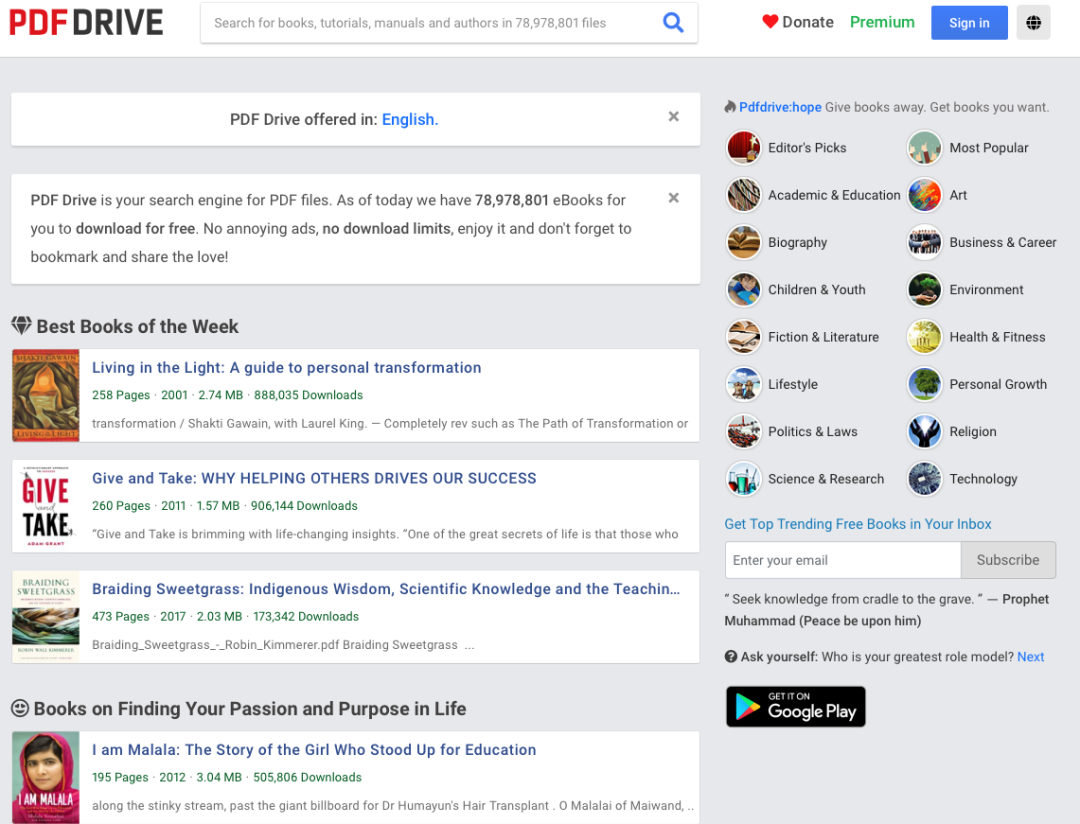The width and height of the screenshot is (1080, 824).
Task: Click the Religion category icon
Action: [924, 431]
